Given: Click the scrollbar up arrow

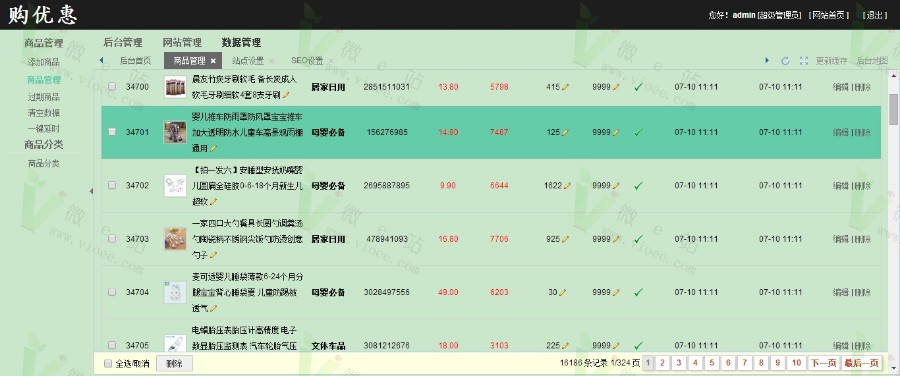Looking at the screenshot, I should 893,75.
